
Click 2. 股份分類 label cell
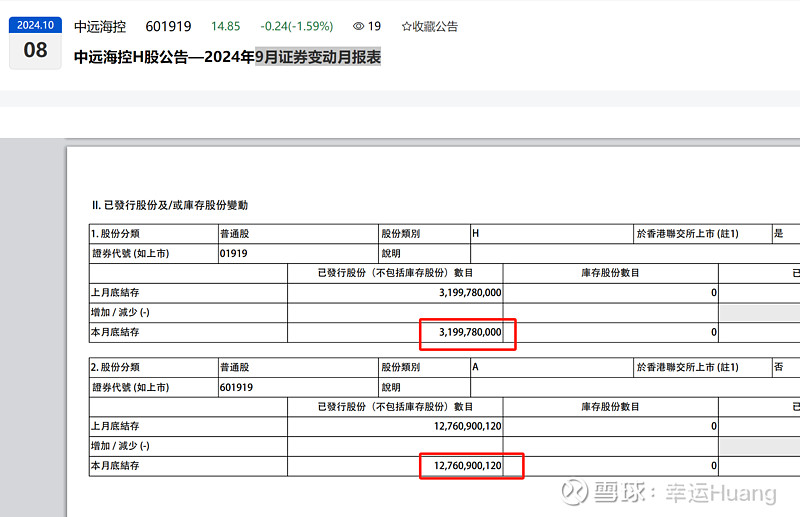(154, 367)
